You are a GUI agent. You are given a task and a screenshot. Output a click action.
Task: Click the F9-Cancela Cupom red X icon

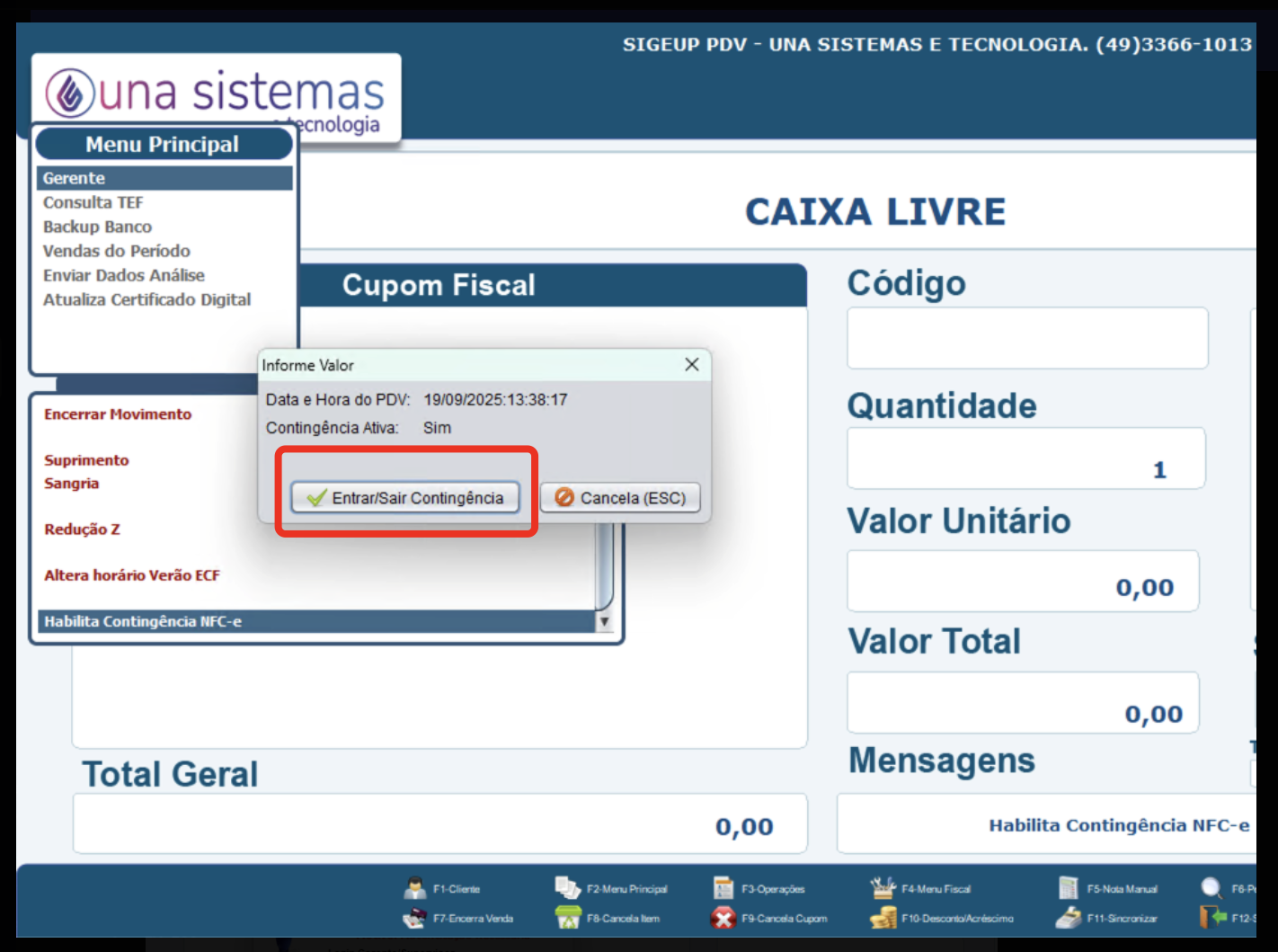coord(723,918)
